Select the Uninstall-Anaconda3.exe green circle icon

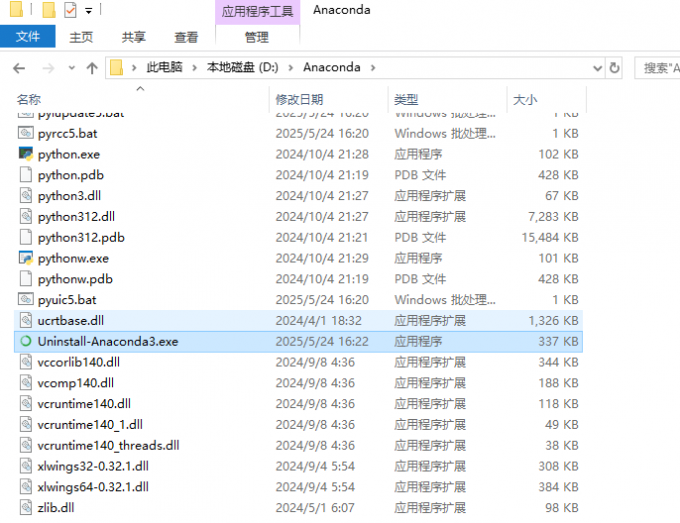click(x=26, y=341)
